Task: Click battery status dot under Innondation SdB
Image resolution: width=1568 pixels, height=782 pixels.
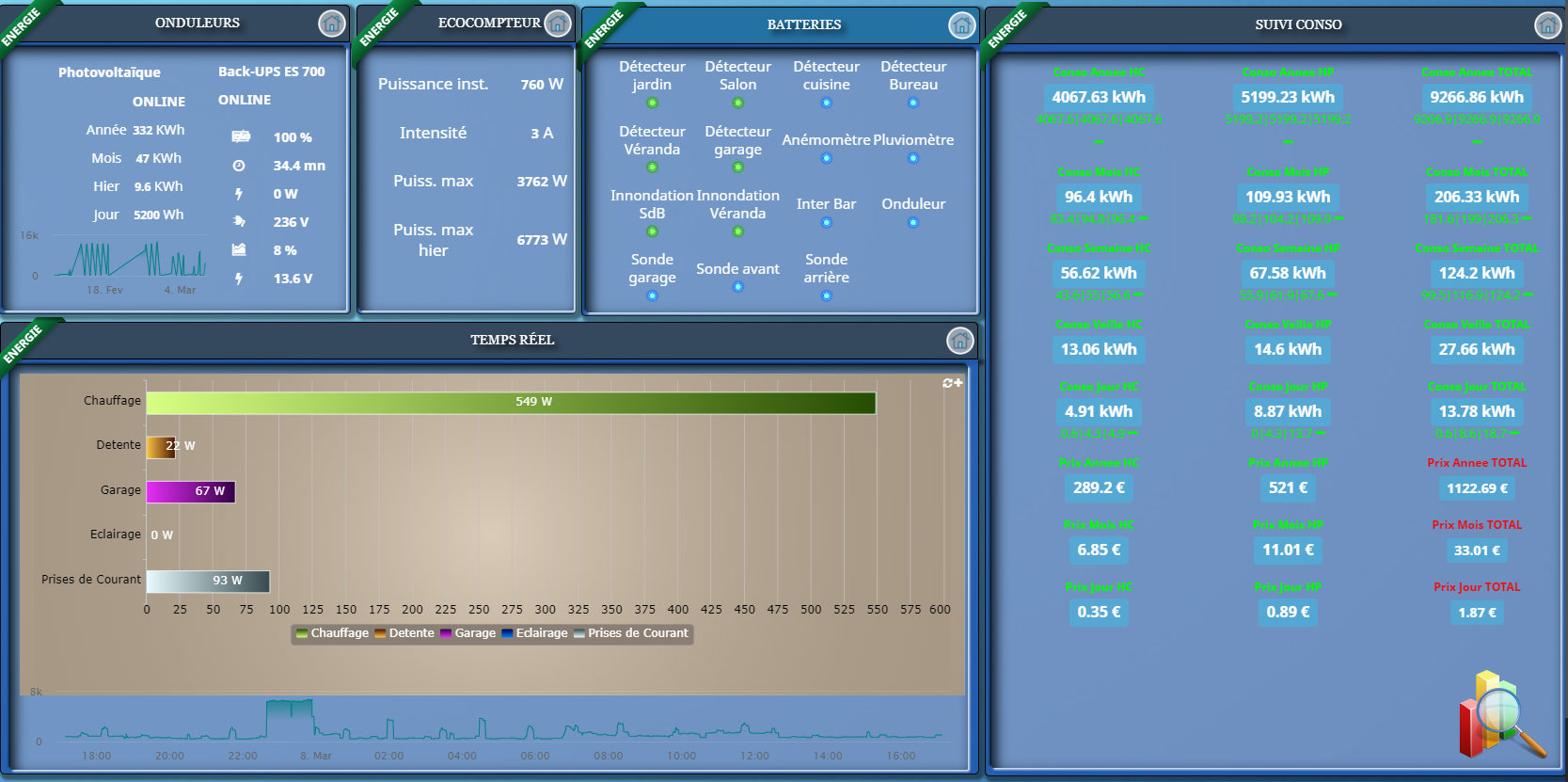Action: click(x=652, y=231)
